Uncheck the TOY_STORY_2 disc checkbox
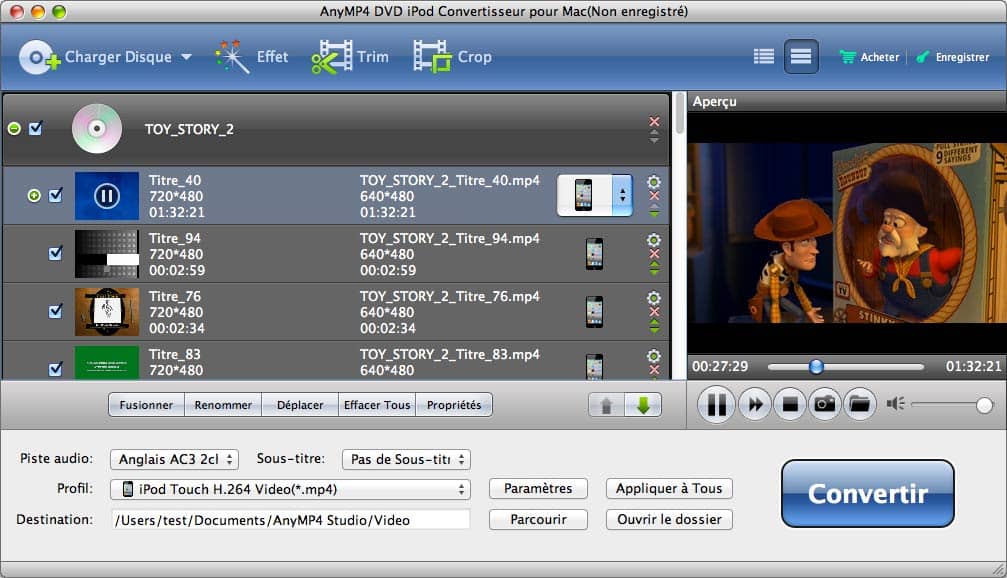Viewport: 1007px width, 578px height. coord(36,128)
